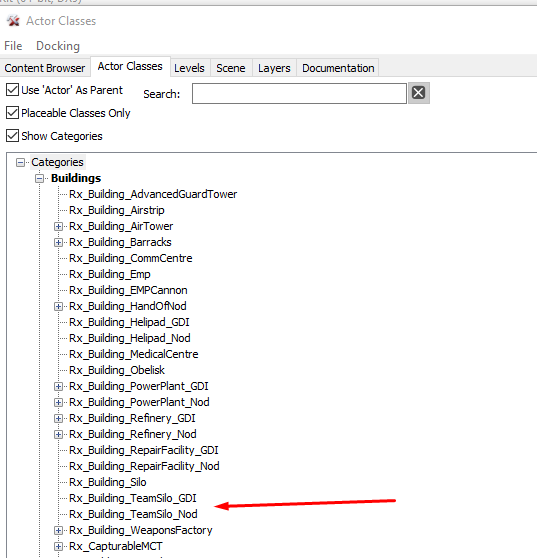Viewport: 537px width, 558px height.
Task: Select Rx_Building_Obelisk class
Action: pyautogui.click(x=117, y=370)
